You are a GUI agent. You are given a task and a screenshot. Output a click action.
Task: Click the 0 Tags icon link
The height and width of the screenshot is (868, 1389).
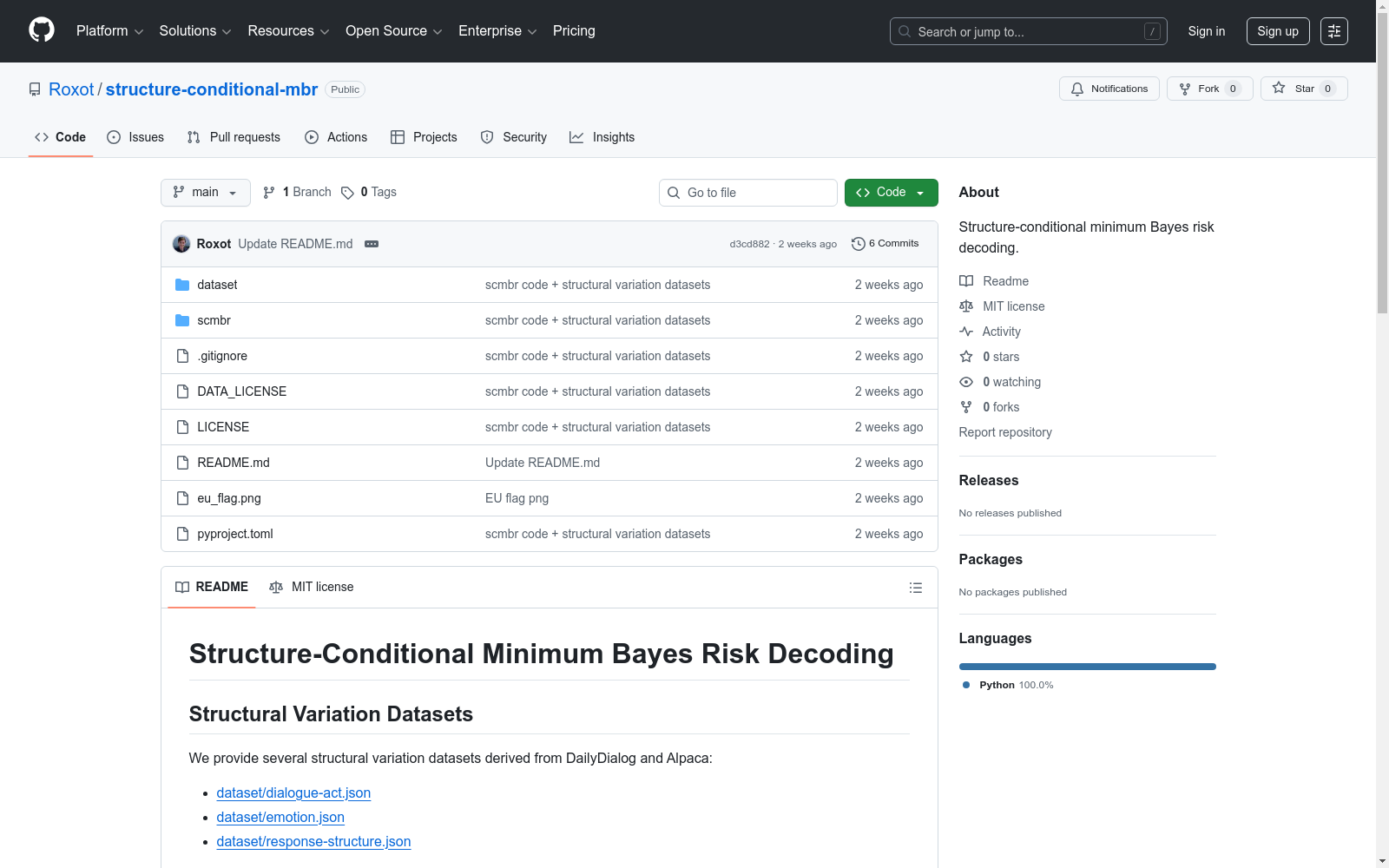click(x=369, y=193)
